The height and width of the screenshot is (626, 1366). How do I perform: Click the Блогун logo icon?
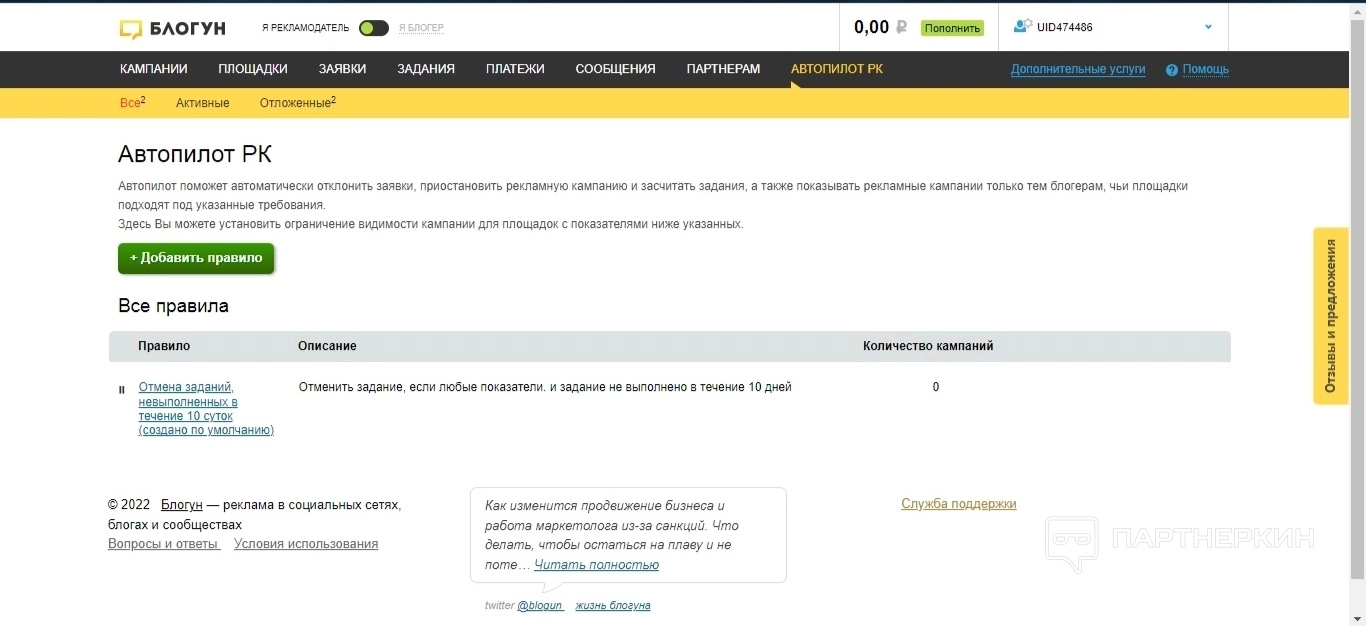[x=131, y=29]
